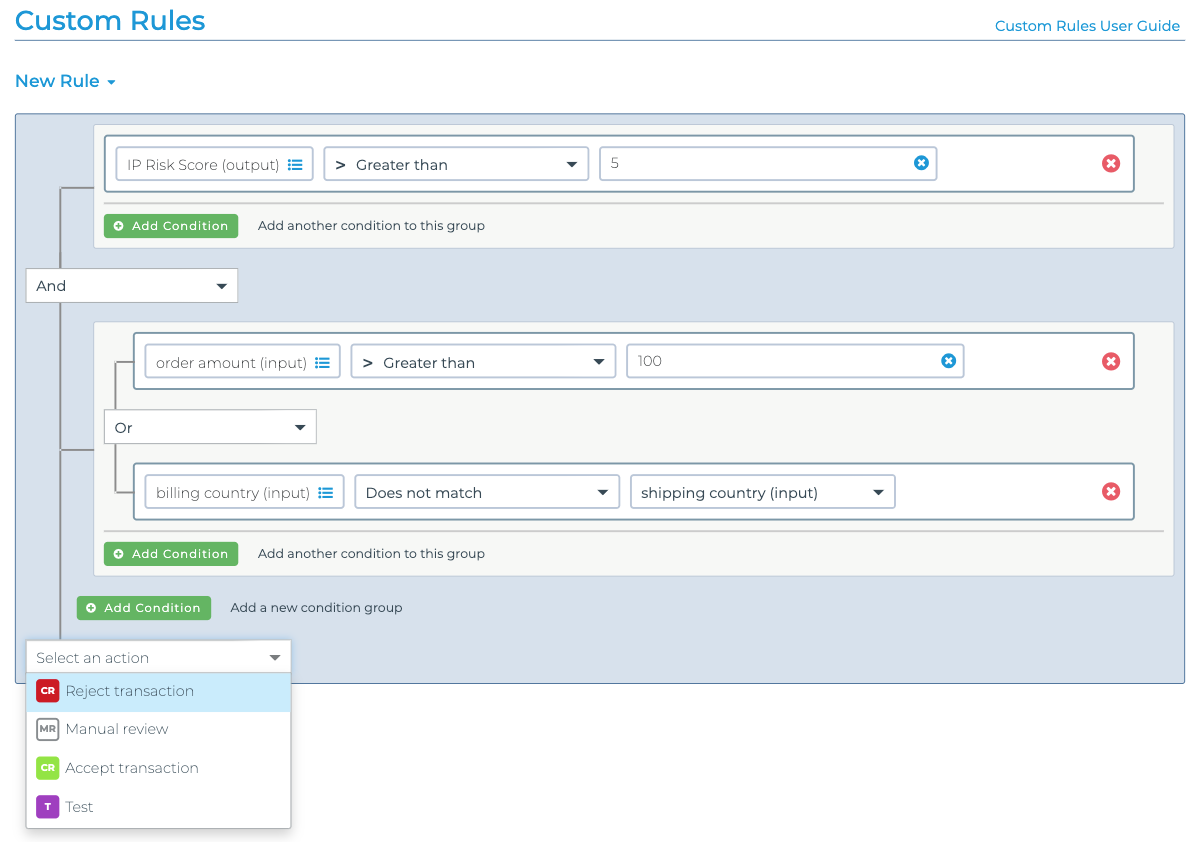Click 'Add a new condition group' text
This screenshot has height=842, width=1202.
[x=316, y=608]
